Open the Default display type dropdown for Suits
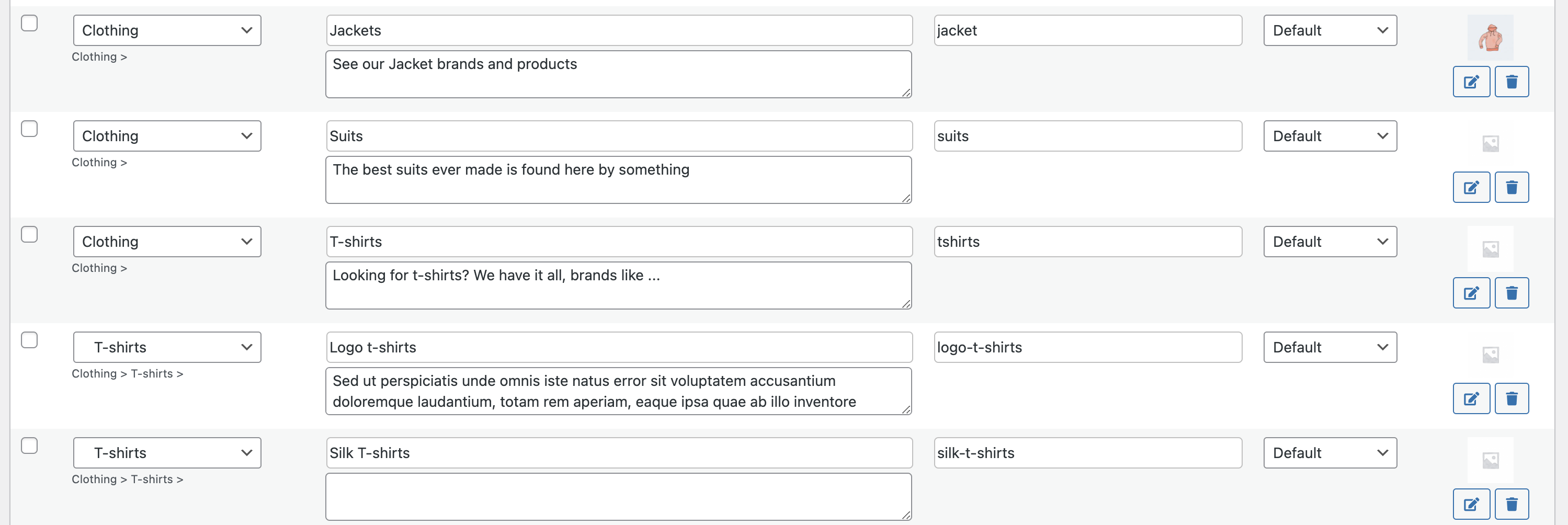1568x525 pixels. (x=1330, y=135)
